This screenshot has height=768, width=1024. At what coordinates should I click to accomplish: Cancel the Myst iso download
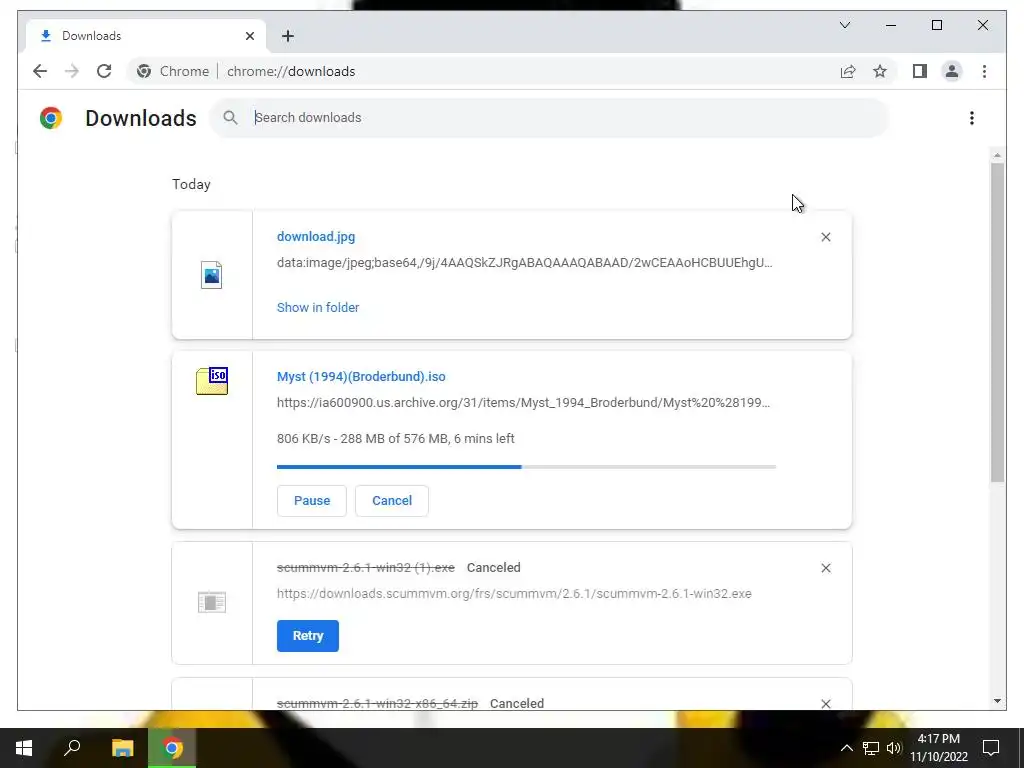point(392,501)
